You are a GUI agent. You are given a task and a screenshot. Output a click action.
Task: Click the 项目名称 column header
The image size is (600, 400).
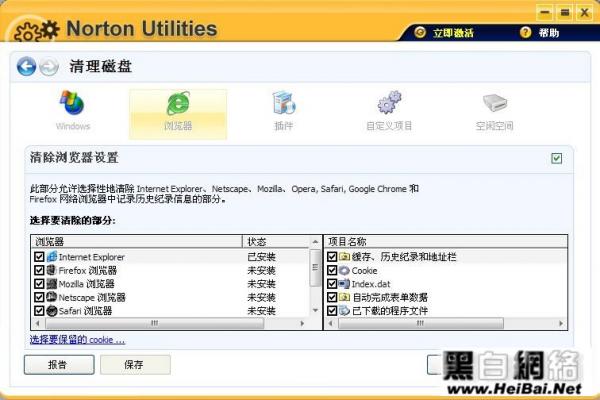click(x=446, y=242)
